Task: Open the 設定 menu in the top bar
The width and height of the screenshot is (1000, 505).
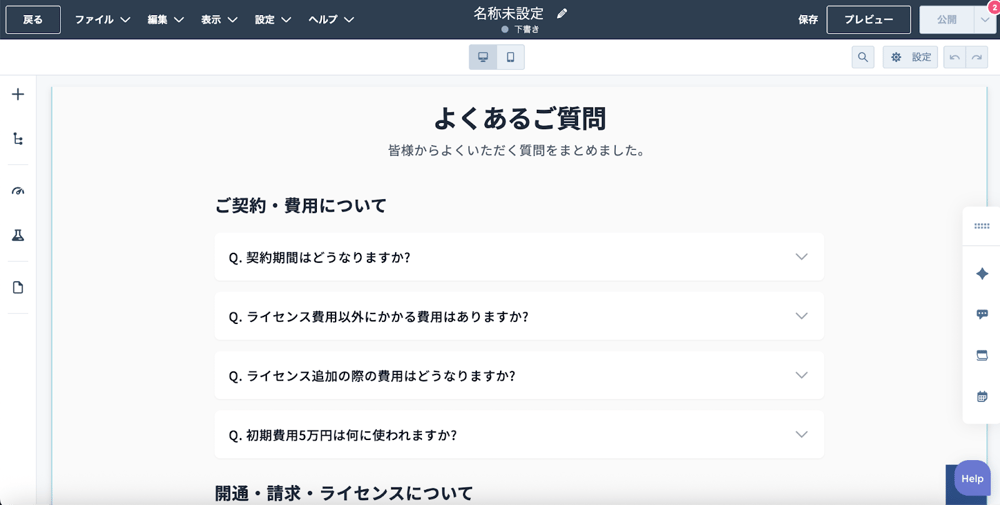Action: pos(273,20)
